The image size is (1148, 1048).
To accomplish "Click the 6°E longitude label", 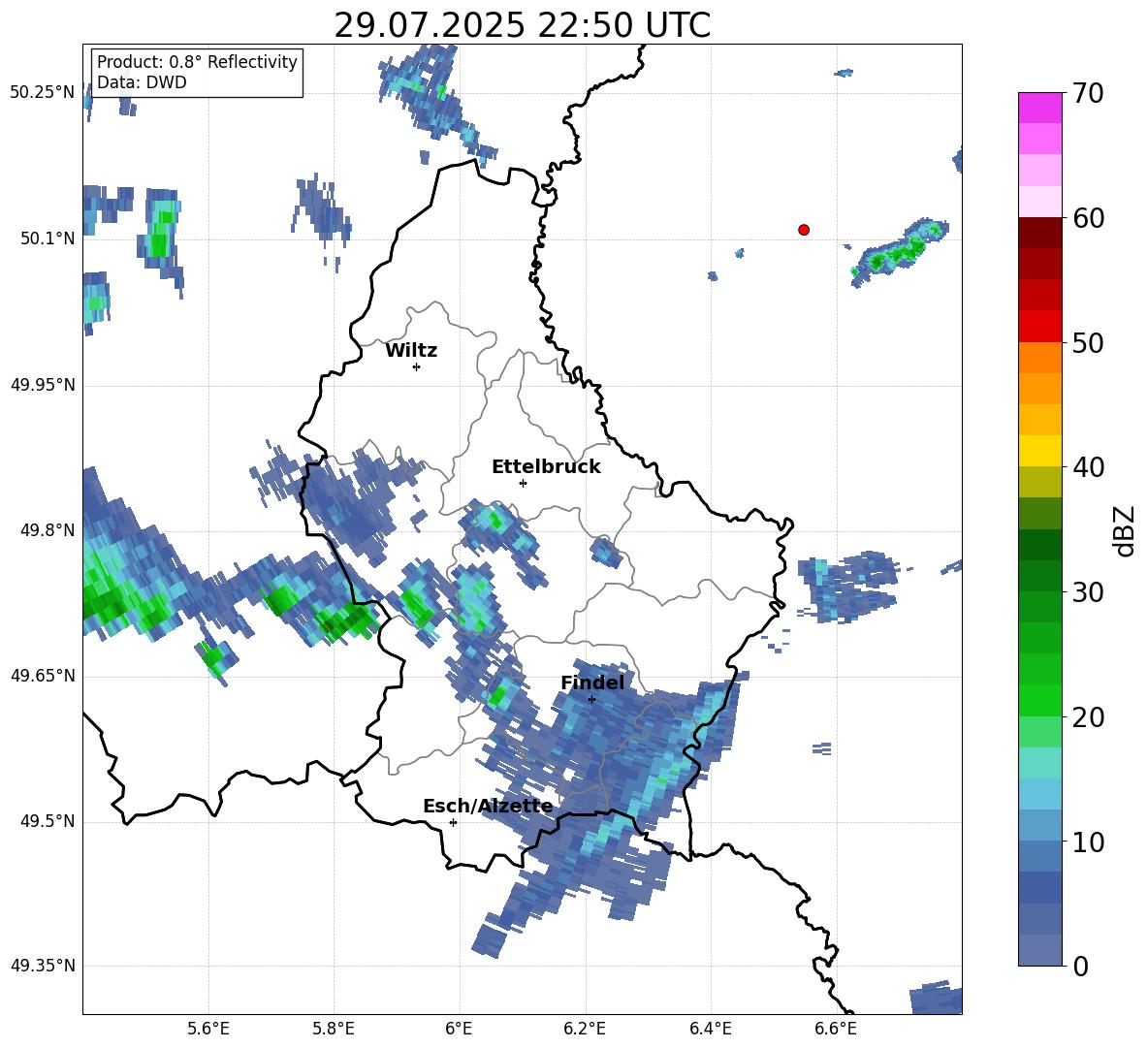I will coord(459,1029).
